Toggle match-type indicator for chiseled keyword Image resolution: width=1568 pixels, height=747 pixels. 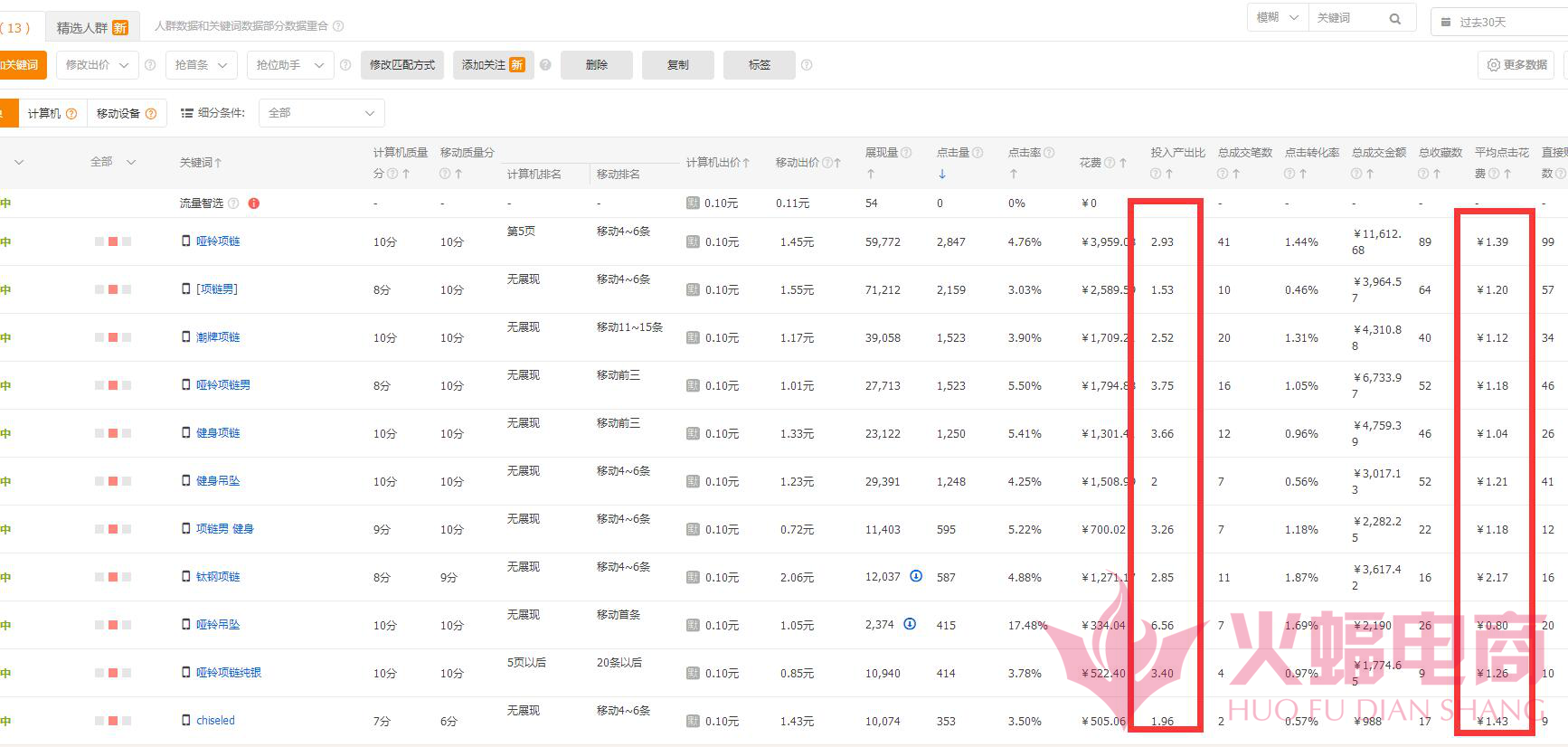[x=113, y=721]
